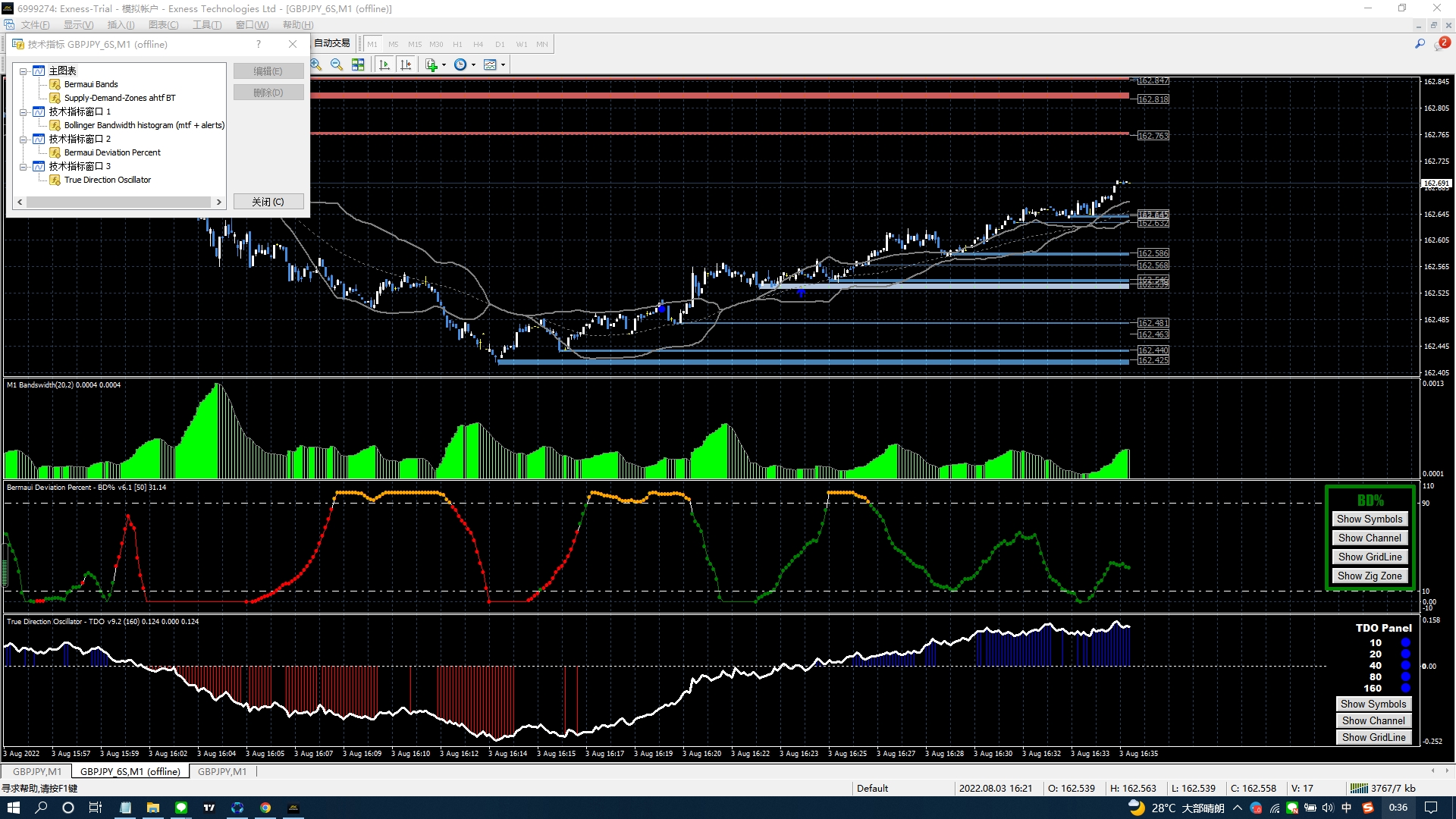Viewport: 1456px width, 819px height.
Task: Click the 关闭(C) close button in the dialog
Action: point(268,202)
